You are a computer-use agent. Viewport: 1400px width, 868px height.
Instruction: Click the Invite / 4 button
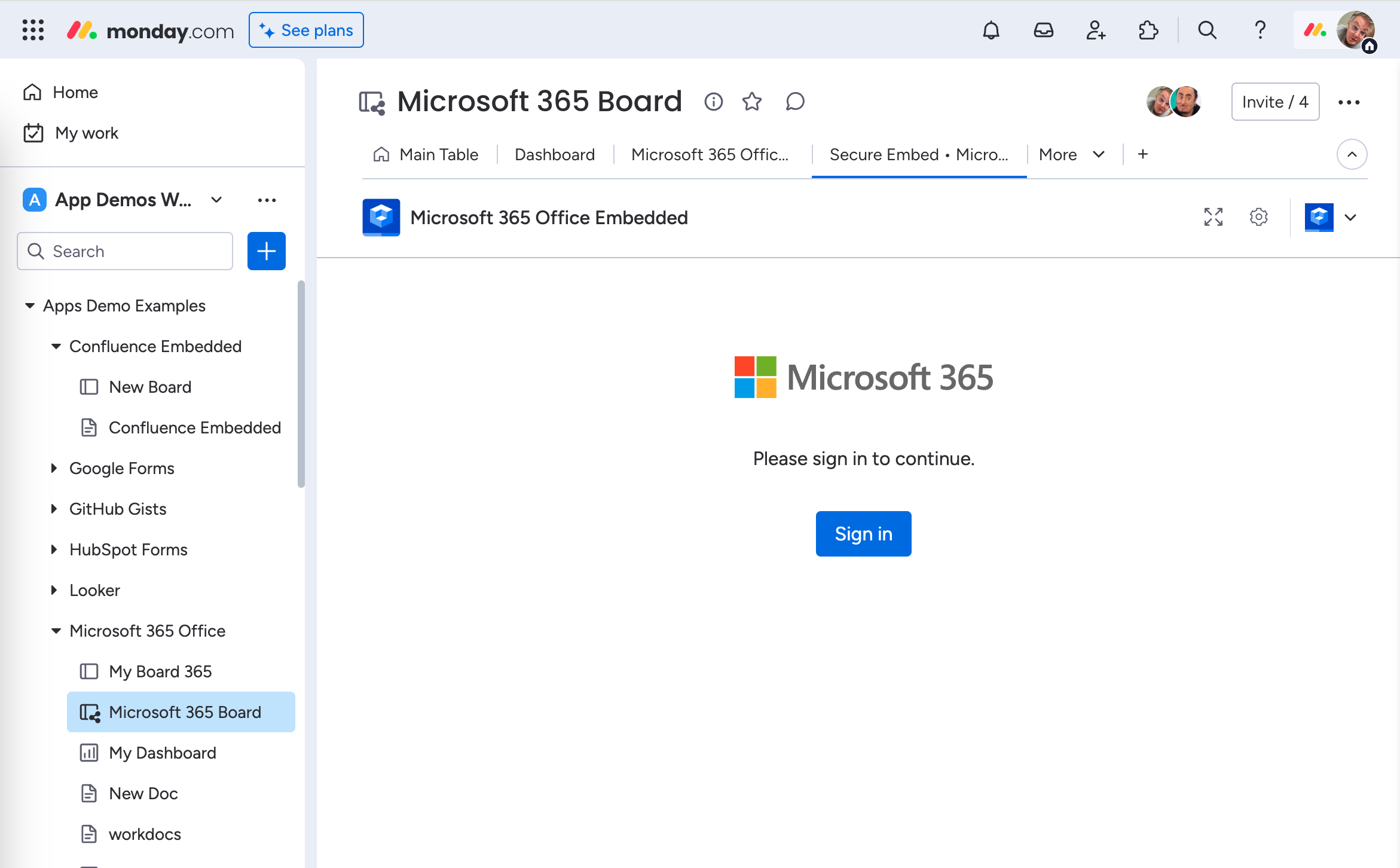click(x=1276, y=100)
